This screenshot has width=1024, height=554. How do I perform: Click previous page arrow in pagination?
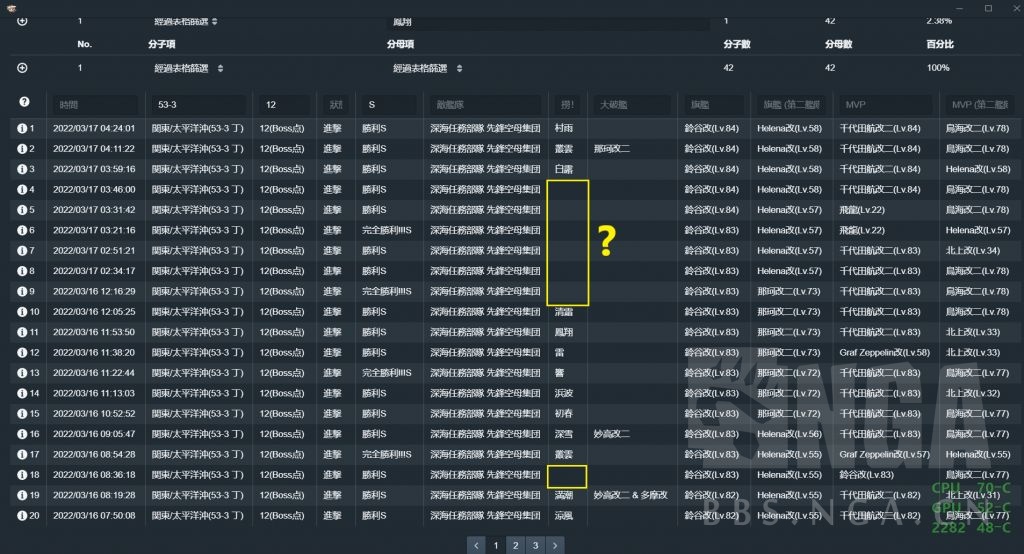pos(475,545)
